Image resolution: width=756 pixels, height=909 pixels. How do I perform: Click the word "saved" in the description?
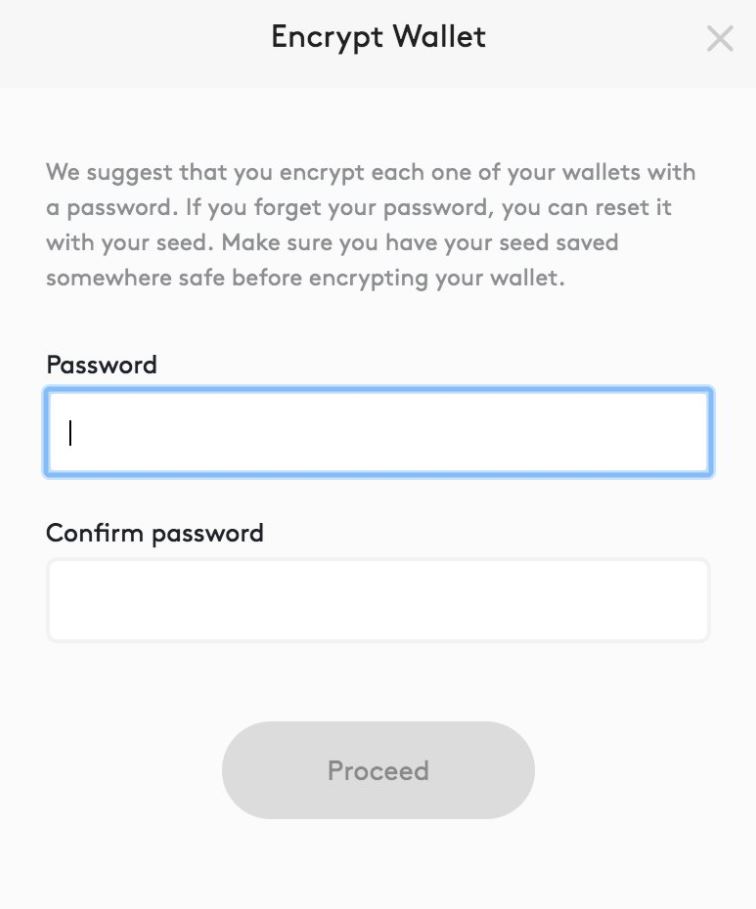(x=584, y=243)
